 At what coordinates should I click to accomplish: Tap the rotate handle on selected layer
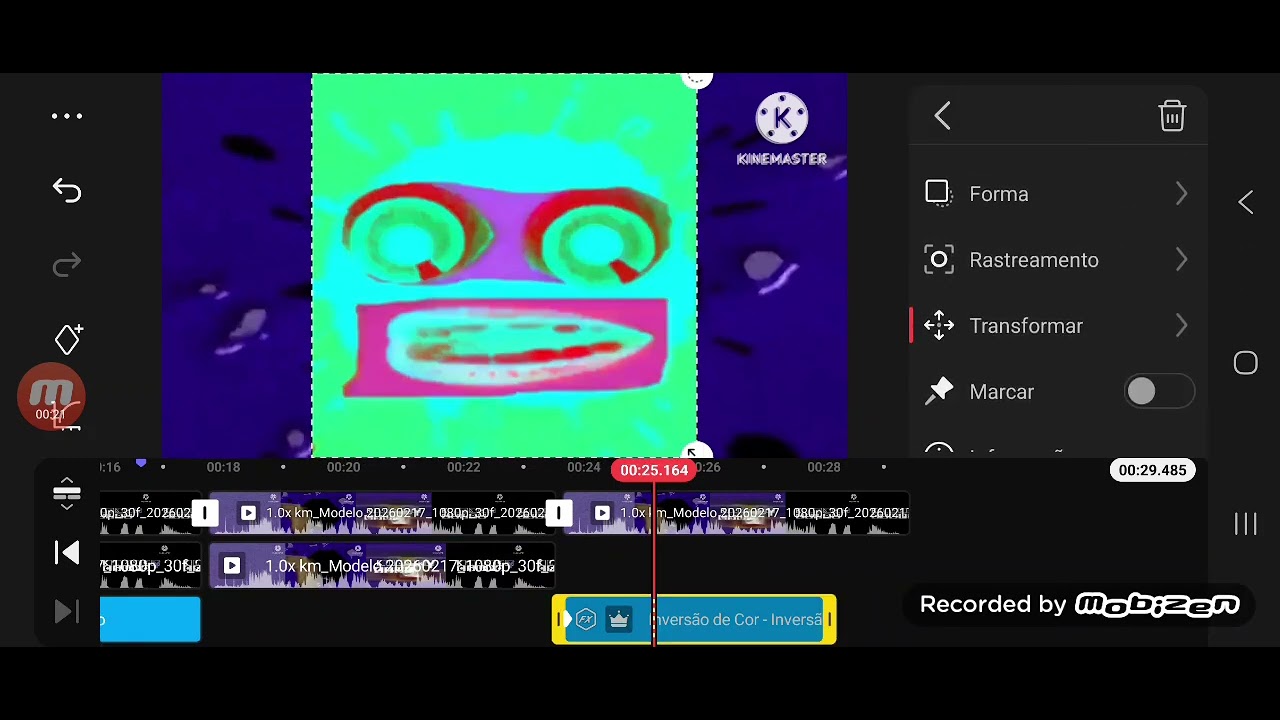pos(697,78)
